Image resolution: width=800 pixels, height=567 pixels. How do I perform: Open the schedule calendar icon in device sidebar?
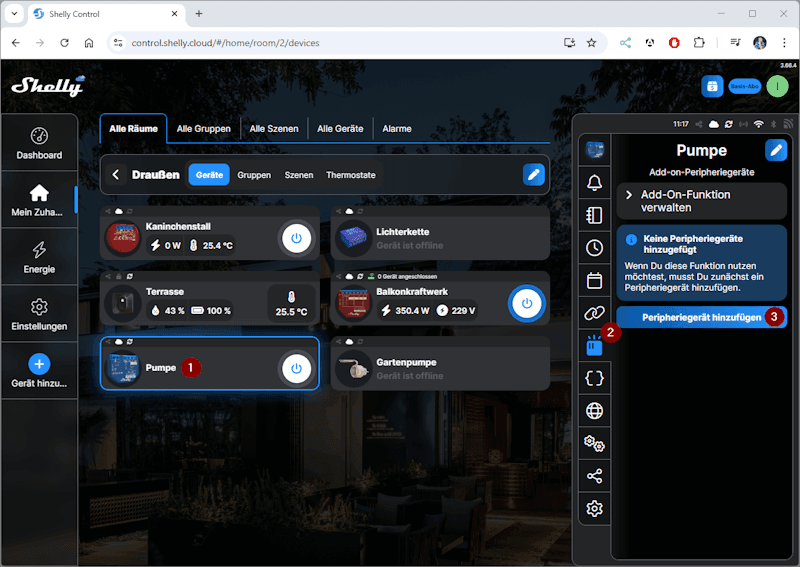(x=595, y=280)
